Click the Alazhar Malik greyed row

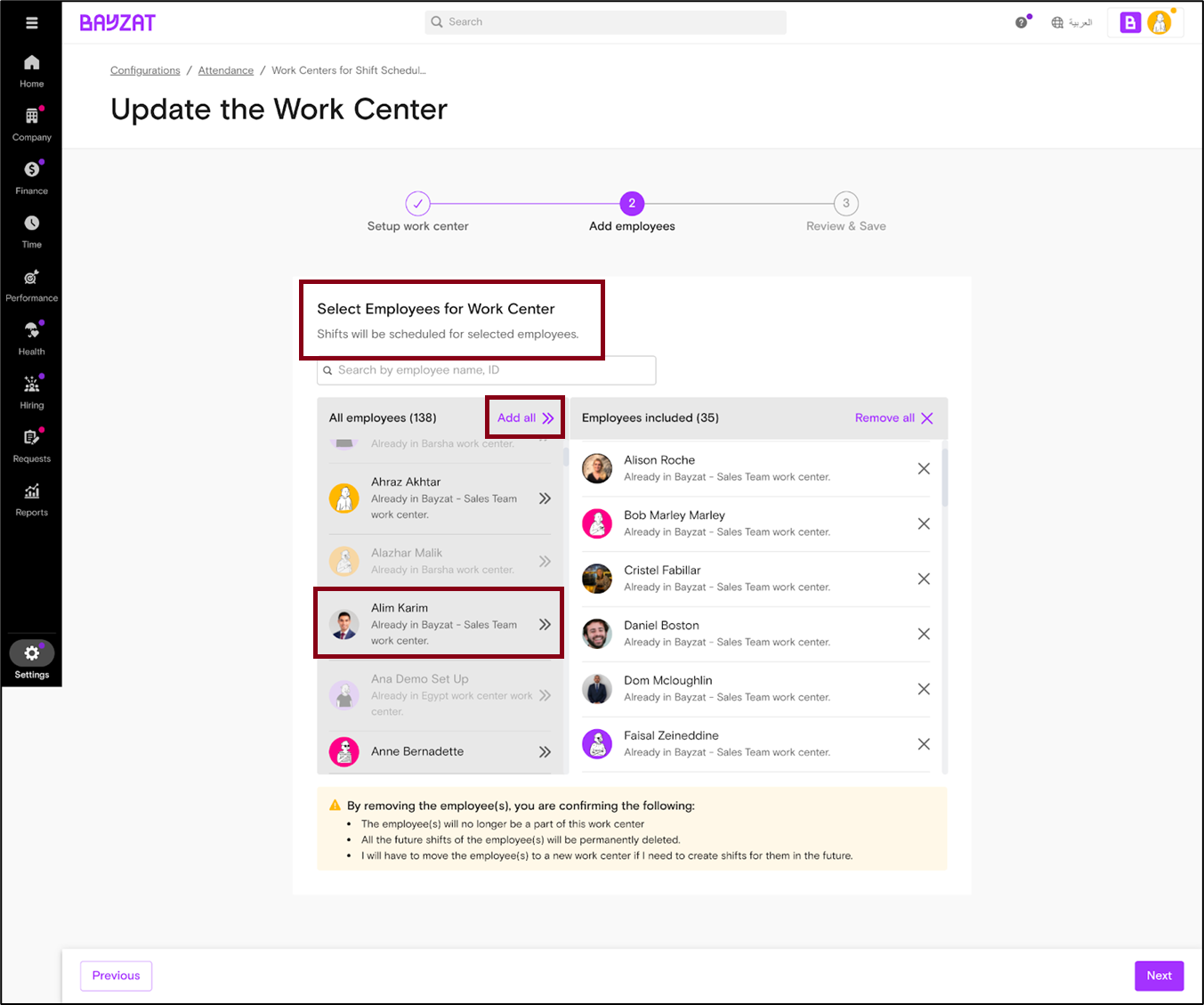(440, 561)
